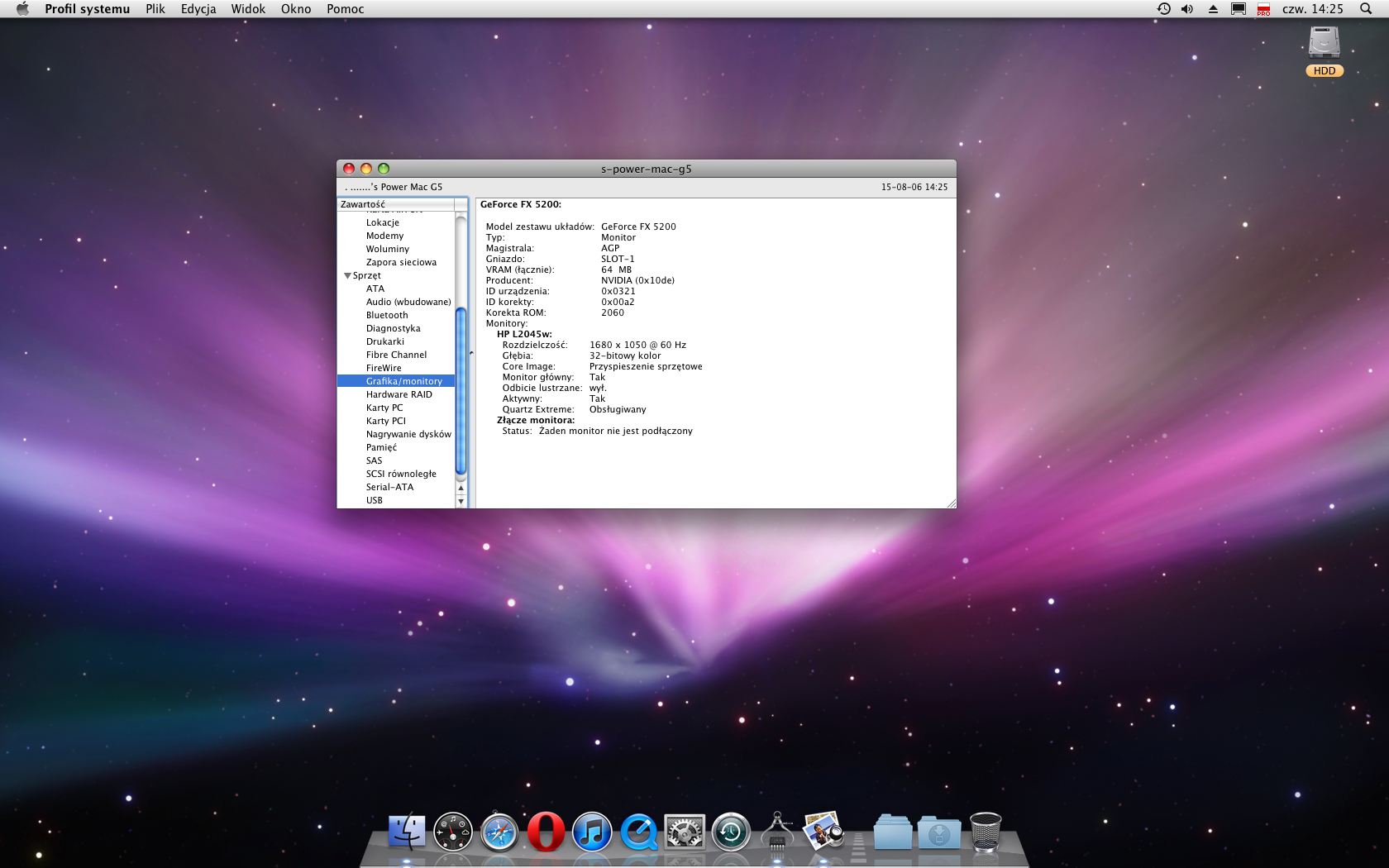Screen dimensions: 1389x868
Task: Collapse the Sprzęt tree section
Action: pyautogui.click(x=347, y=275)
